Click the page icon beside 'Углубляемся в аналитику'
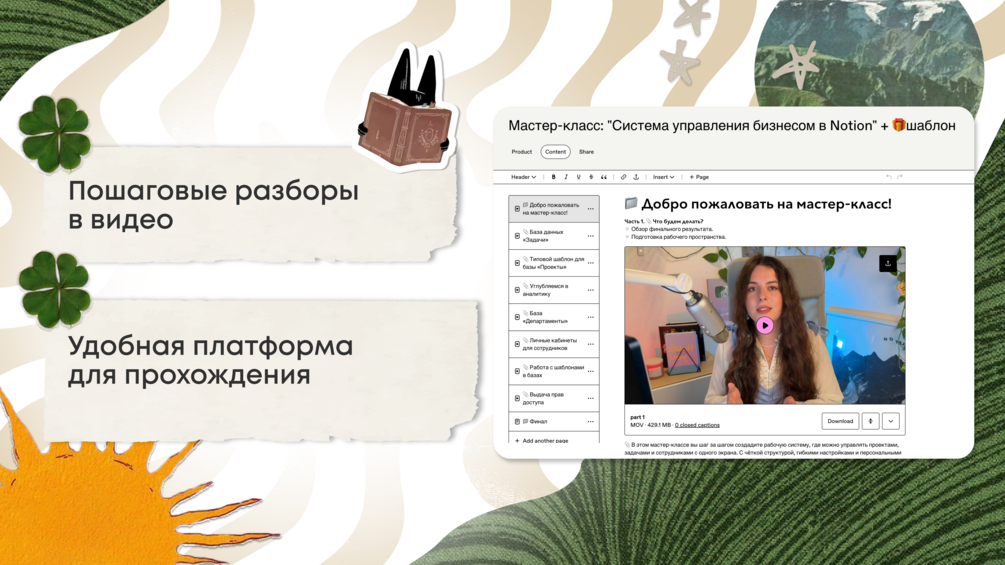Screen dimensions: 1005x565 517,290
